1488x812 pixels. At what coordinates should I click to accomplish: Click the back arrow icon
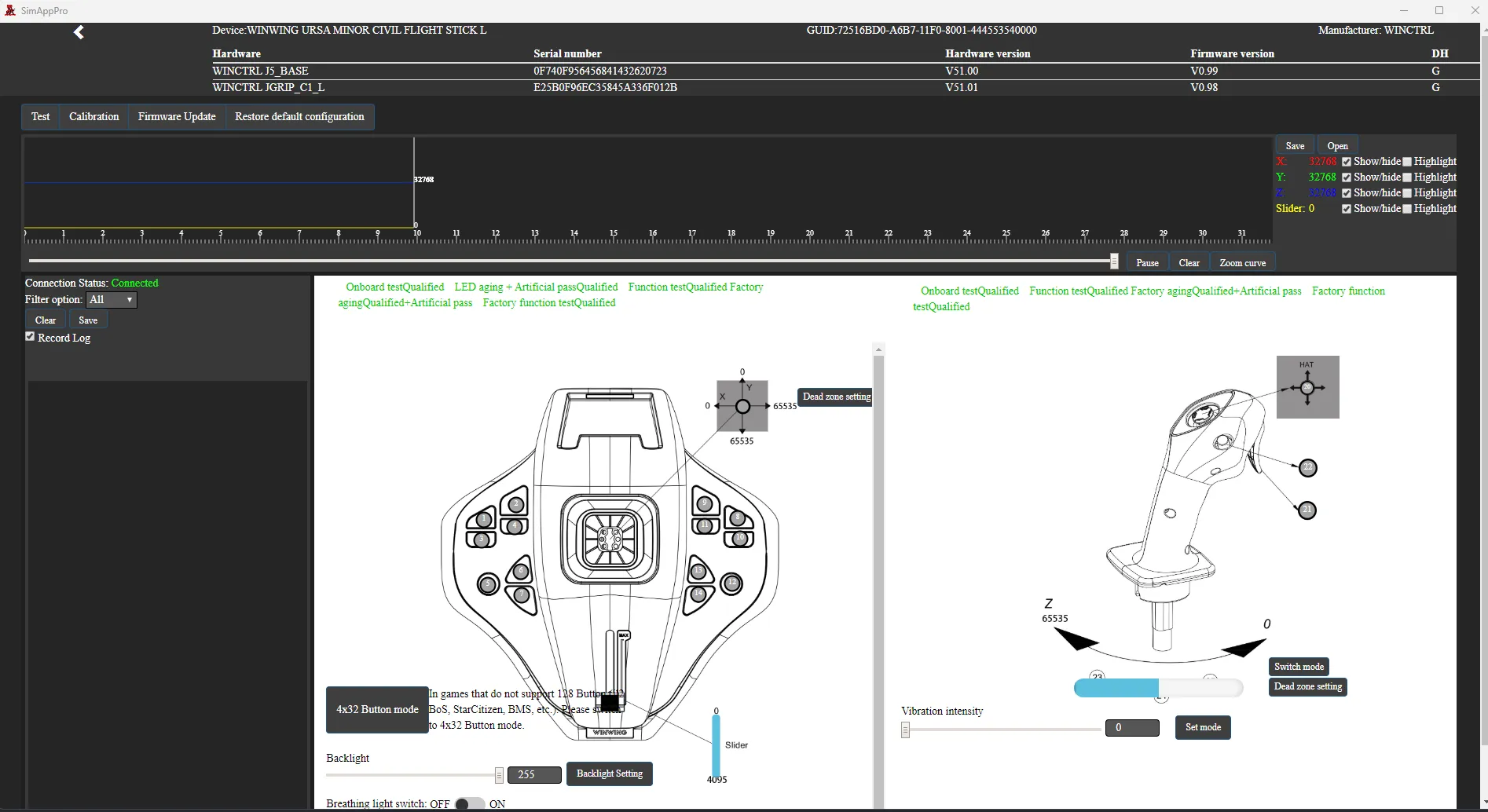tap(79, 32)
